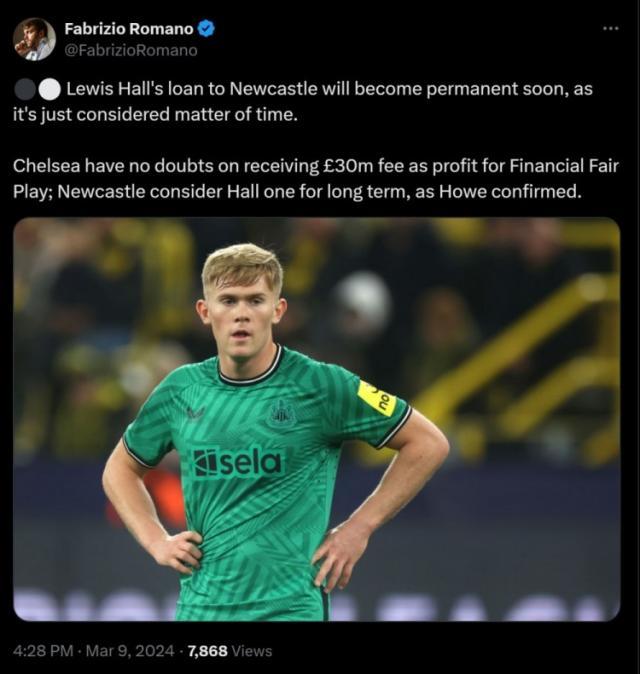The width and height of the screenshot is (640, 674).
Task: Open the three-dot more options menu
Action: point(610,28)
